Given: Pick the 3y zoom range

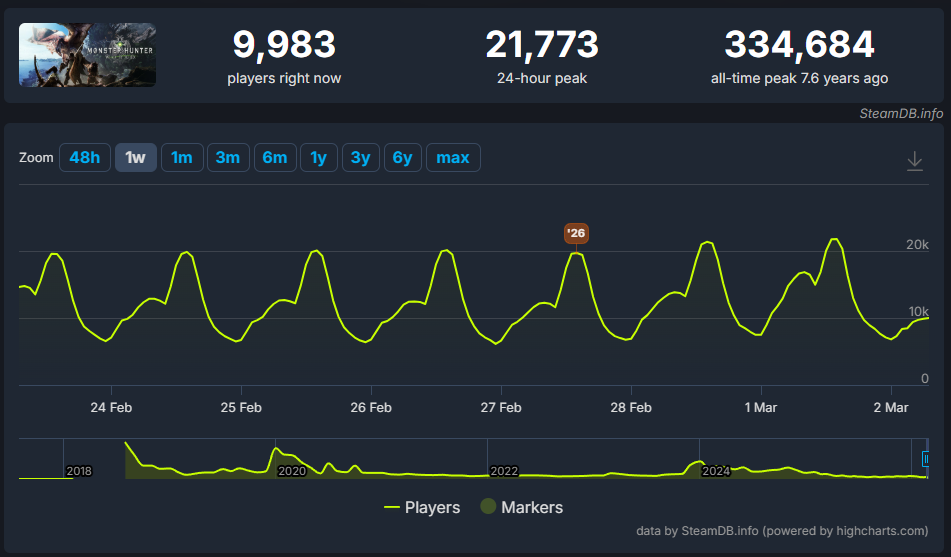Looking at the screenshot, I should tap(360, 158).
